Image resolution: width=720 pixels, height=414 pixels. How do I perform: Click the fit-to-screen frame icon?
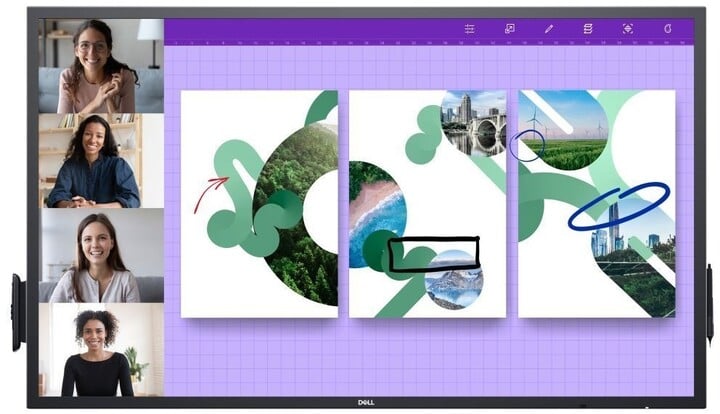pyautogui.click(x=627, y=29)
